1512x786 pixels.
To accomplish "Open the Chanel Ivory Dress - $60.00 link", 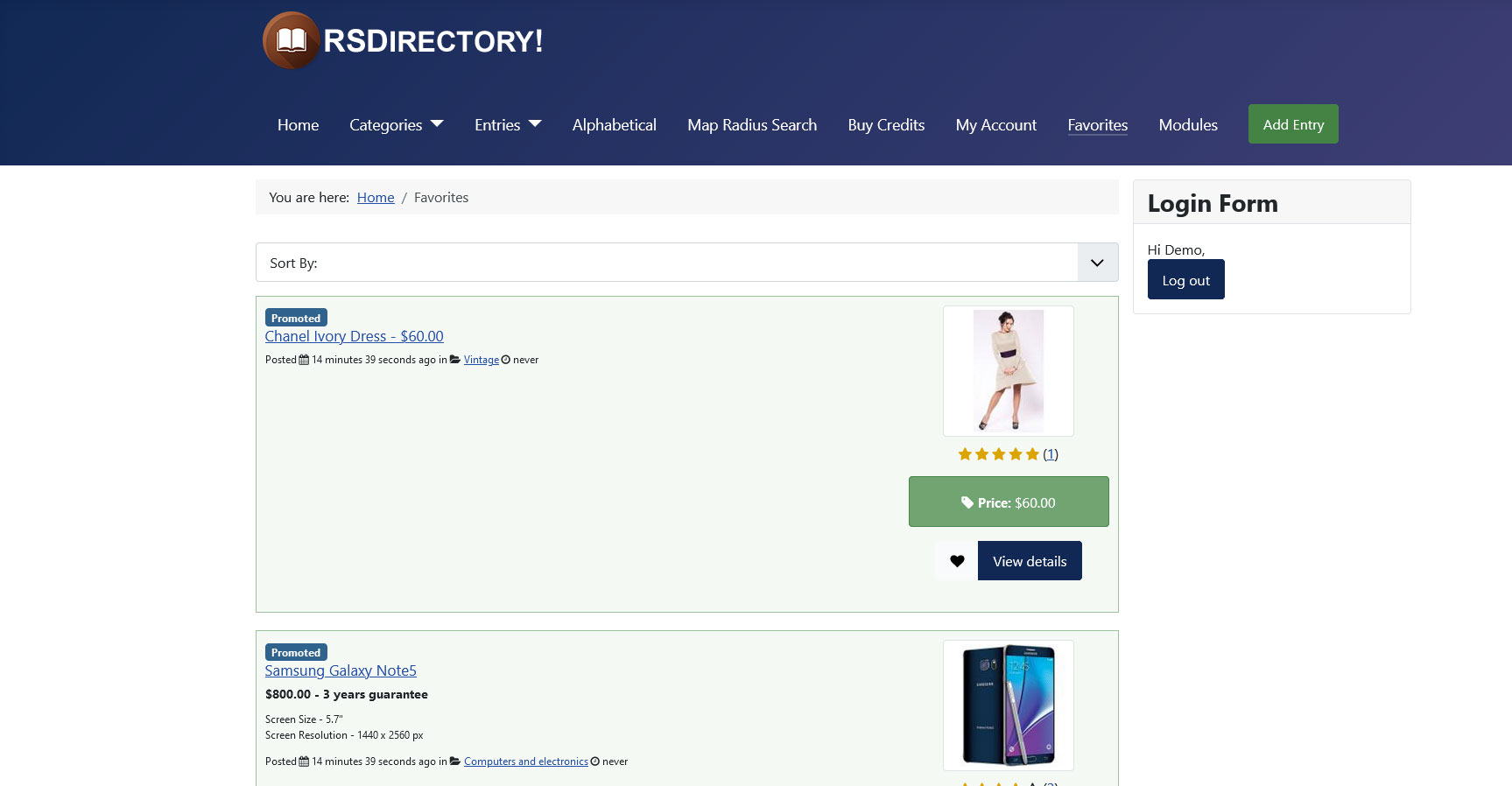I will click(x=355, y=336).
